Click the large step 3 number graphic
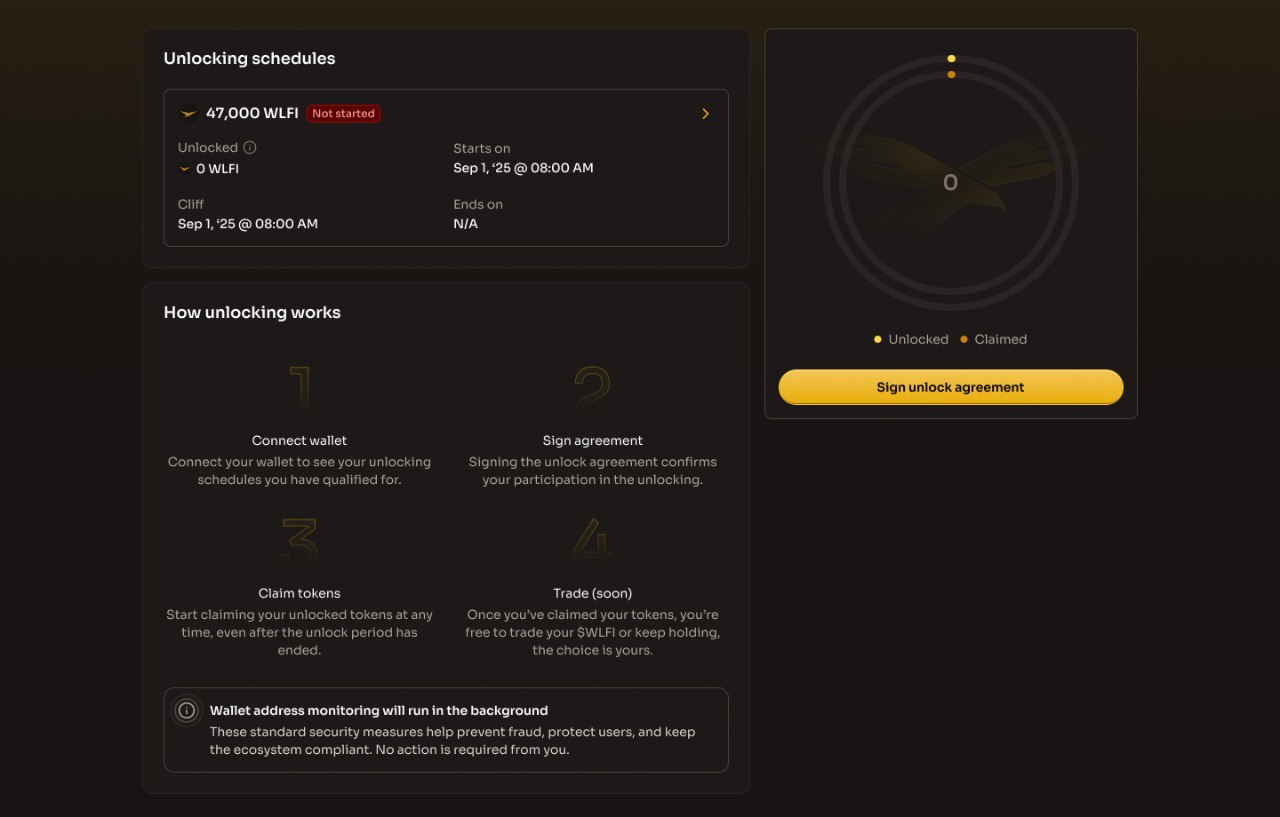The height and width of the screenshot is (817, 1280). [300, 541]
